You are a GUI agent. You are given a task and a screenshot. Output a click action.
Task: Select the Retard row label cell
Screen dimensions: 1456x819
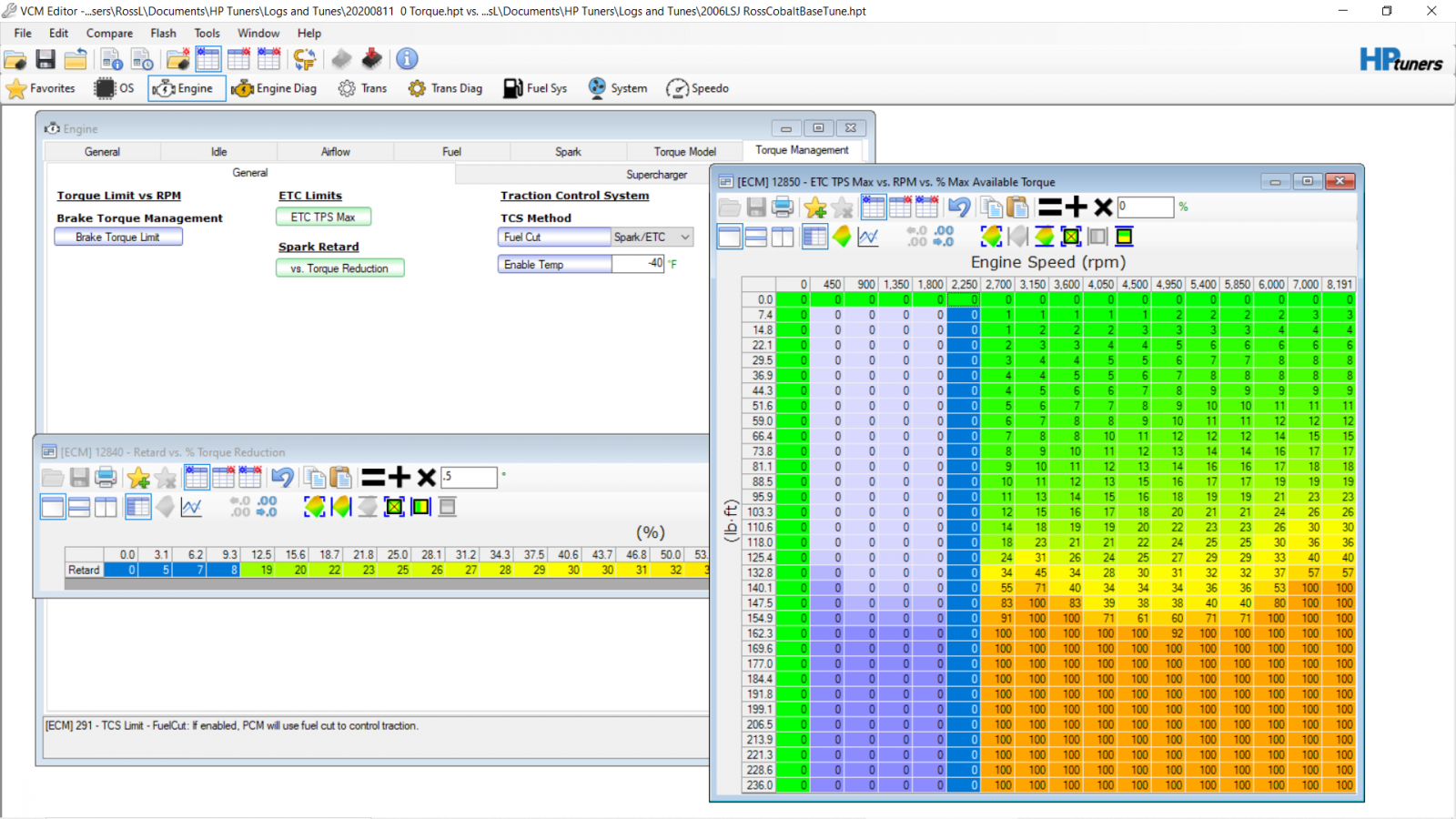click(84, 570)
